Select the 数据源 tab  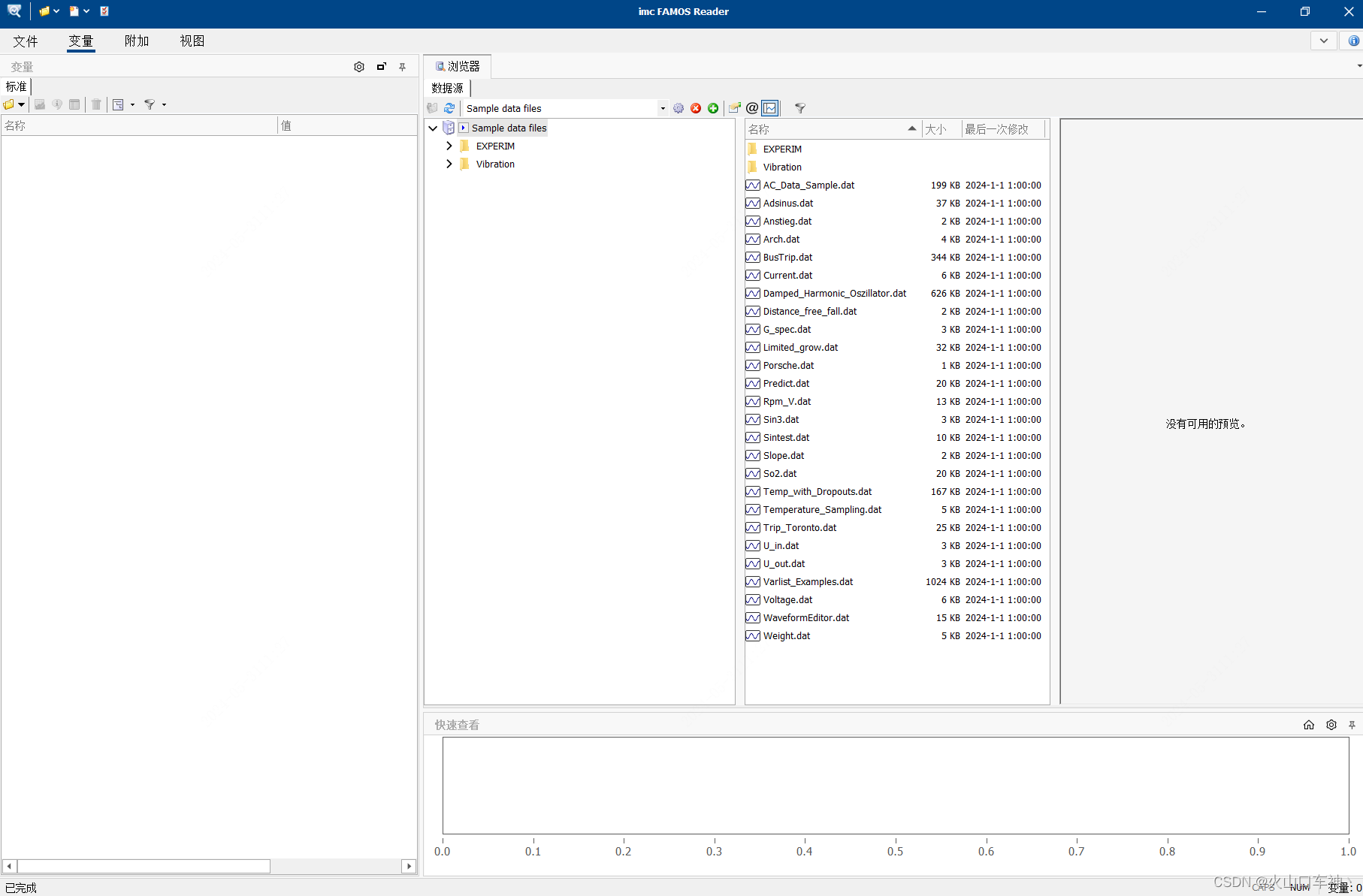(448, 88)
